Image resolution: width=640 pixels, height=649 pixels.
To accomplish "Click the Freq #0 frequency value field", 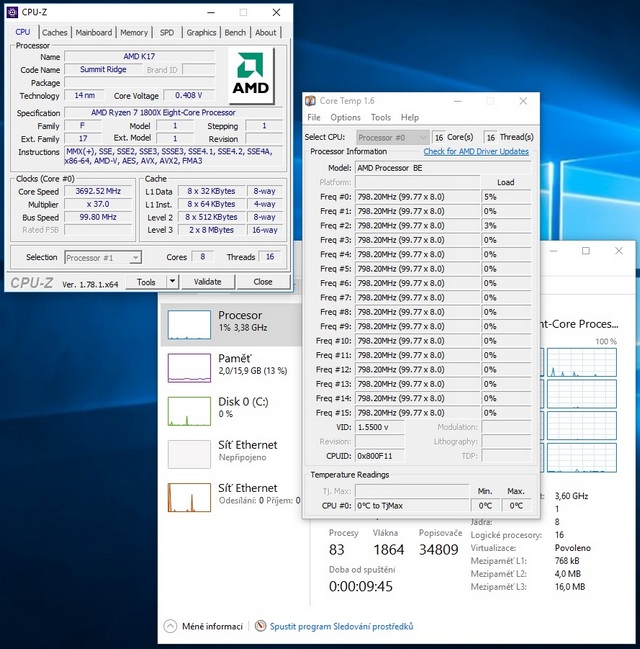I will click(x=417, y=197).
